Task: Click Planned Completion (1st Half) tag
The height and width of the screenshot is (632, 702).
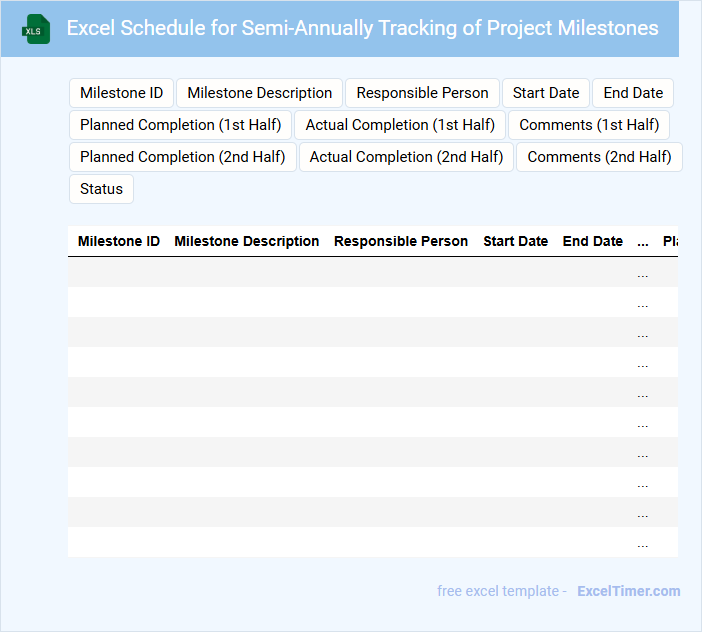Action: [x=181, y=125]
